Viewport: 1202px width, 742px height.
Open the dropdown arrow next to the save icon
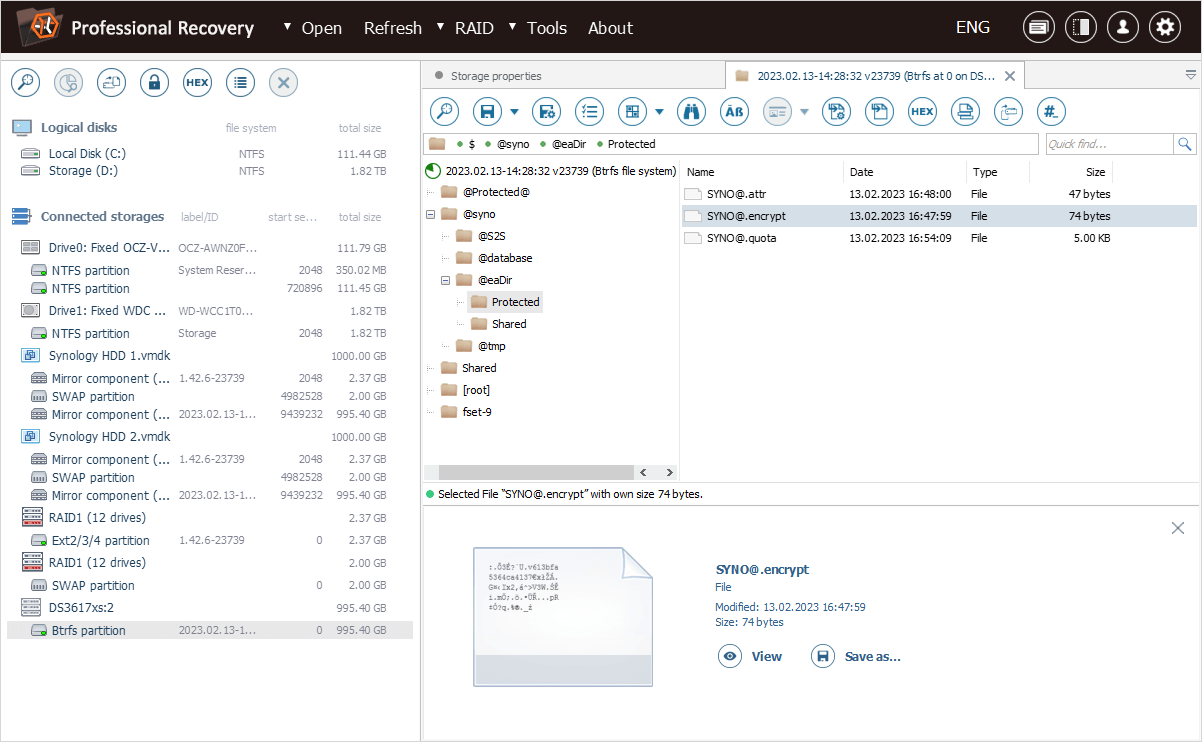click(515, 112)
